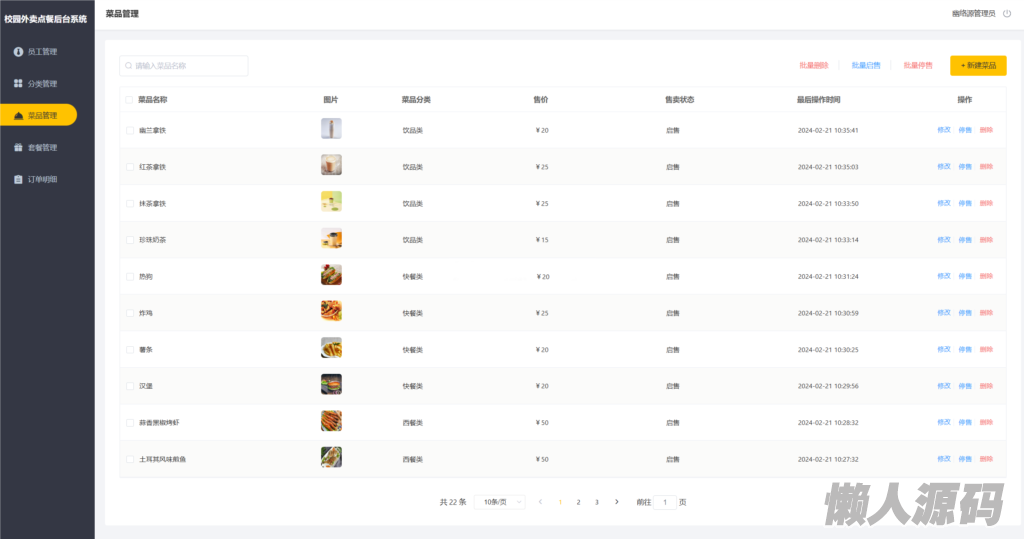Click 修改 for 珍珠奶茶
The height and width of the screenshot is (539, 1024).
[x=944, y=240]
